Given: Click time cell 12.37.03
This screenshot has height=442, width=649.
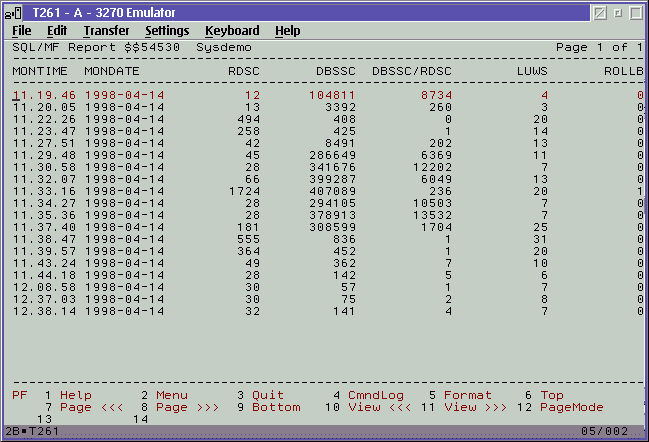Looking at the screenshot, I should pos(44,299).
